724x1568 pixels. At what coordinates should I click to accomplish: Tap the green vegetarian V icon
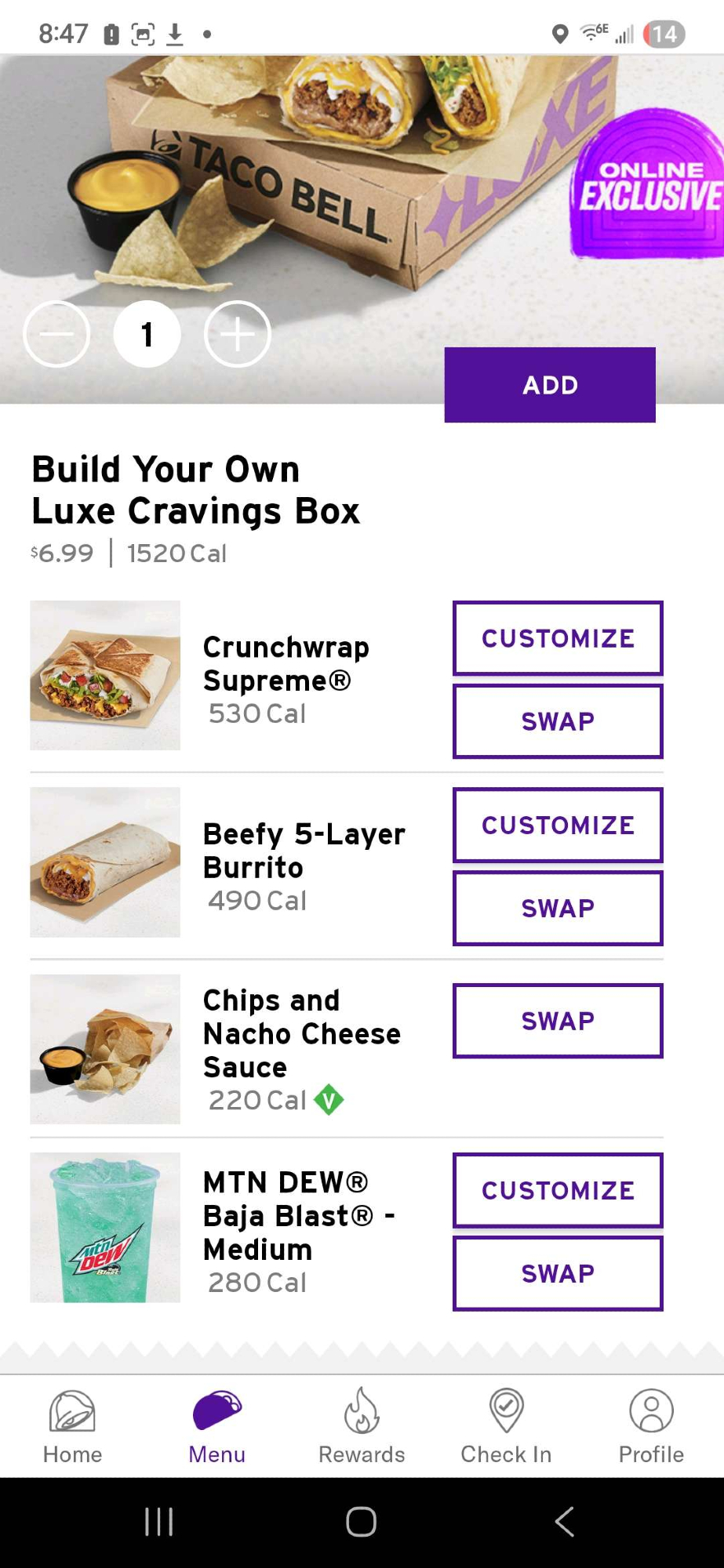329,1100
